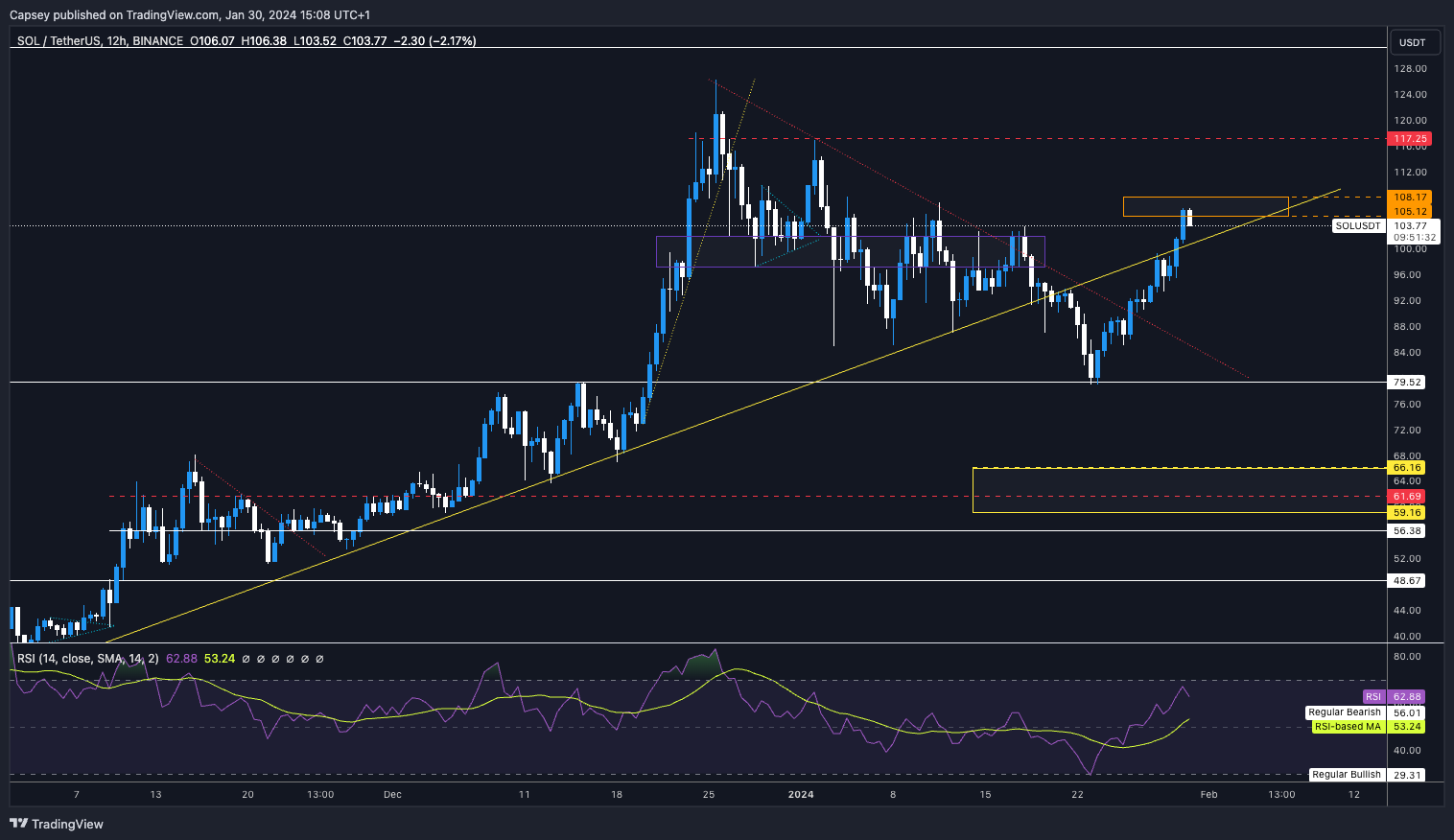Click the publication header line by Capsey
The image size is (1454, 840).
pos(190,14)
